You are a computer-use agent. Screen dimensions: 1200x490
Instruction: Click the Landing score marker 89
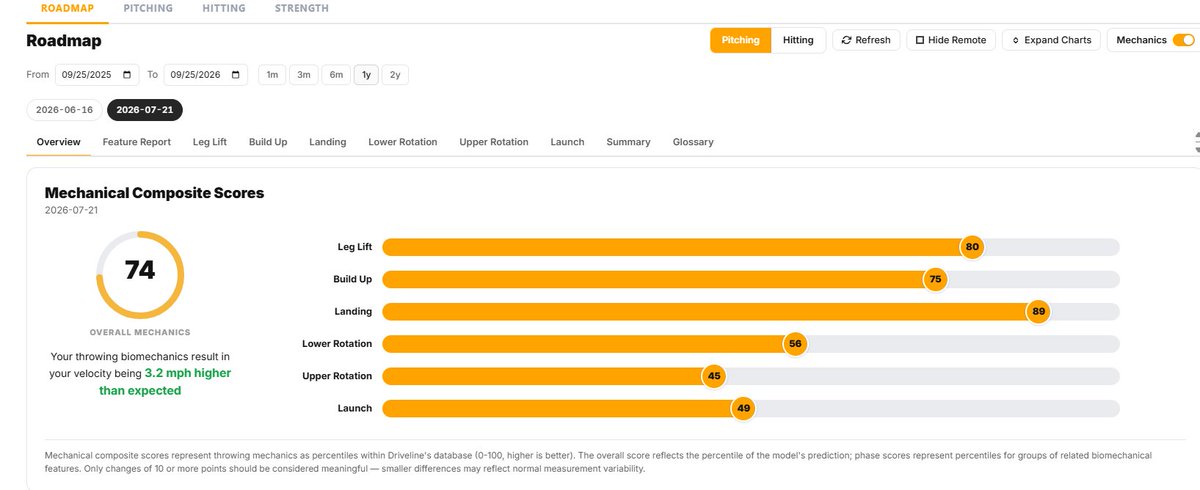1038,311
